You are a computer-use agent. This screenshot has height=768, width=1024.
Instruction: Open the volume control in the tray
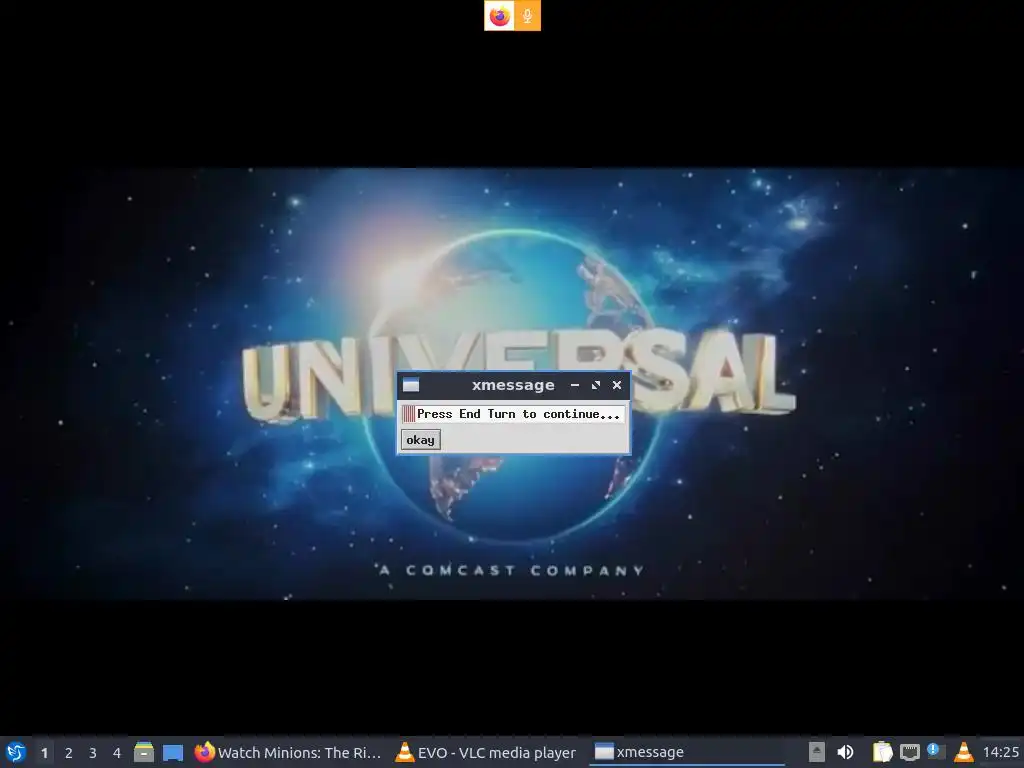[845, 752]
